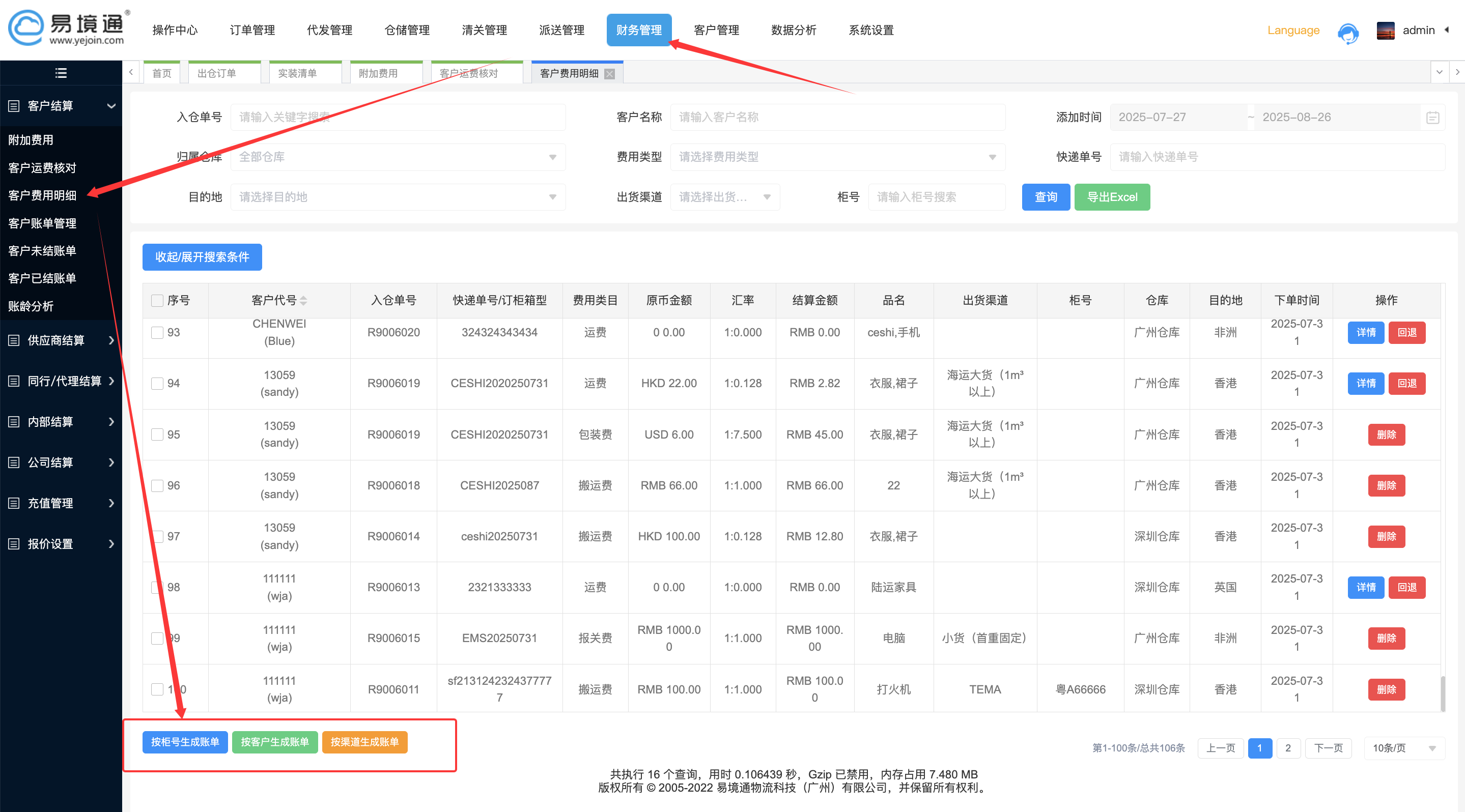This screenshot has height=812, width=1465.
Task: Check the row 97 checkbox
Action: (157, 536)
